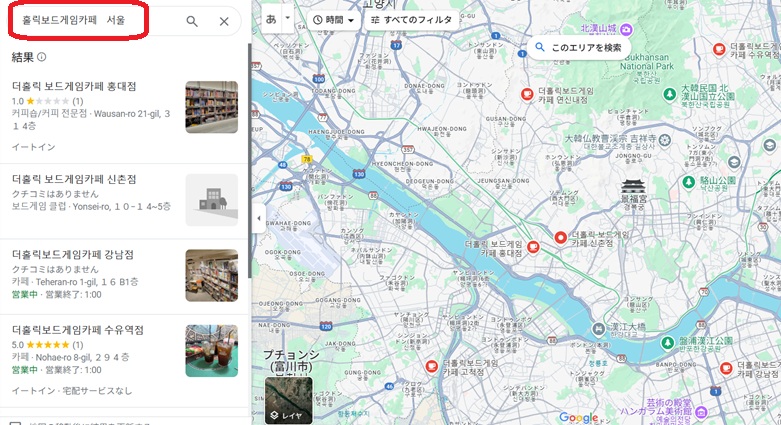The width and height of the screenshot is (781, 425).
Task: Click the 신촌점 placeholder building thumbnail
Action: click(212, 200)
